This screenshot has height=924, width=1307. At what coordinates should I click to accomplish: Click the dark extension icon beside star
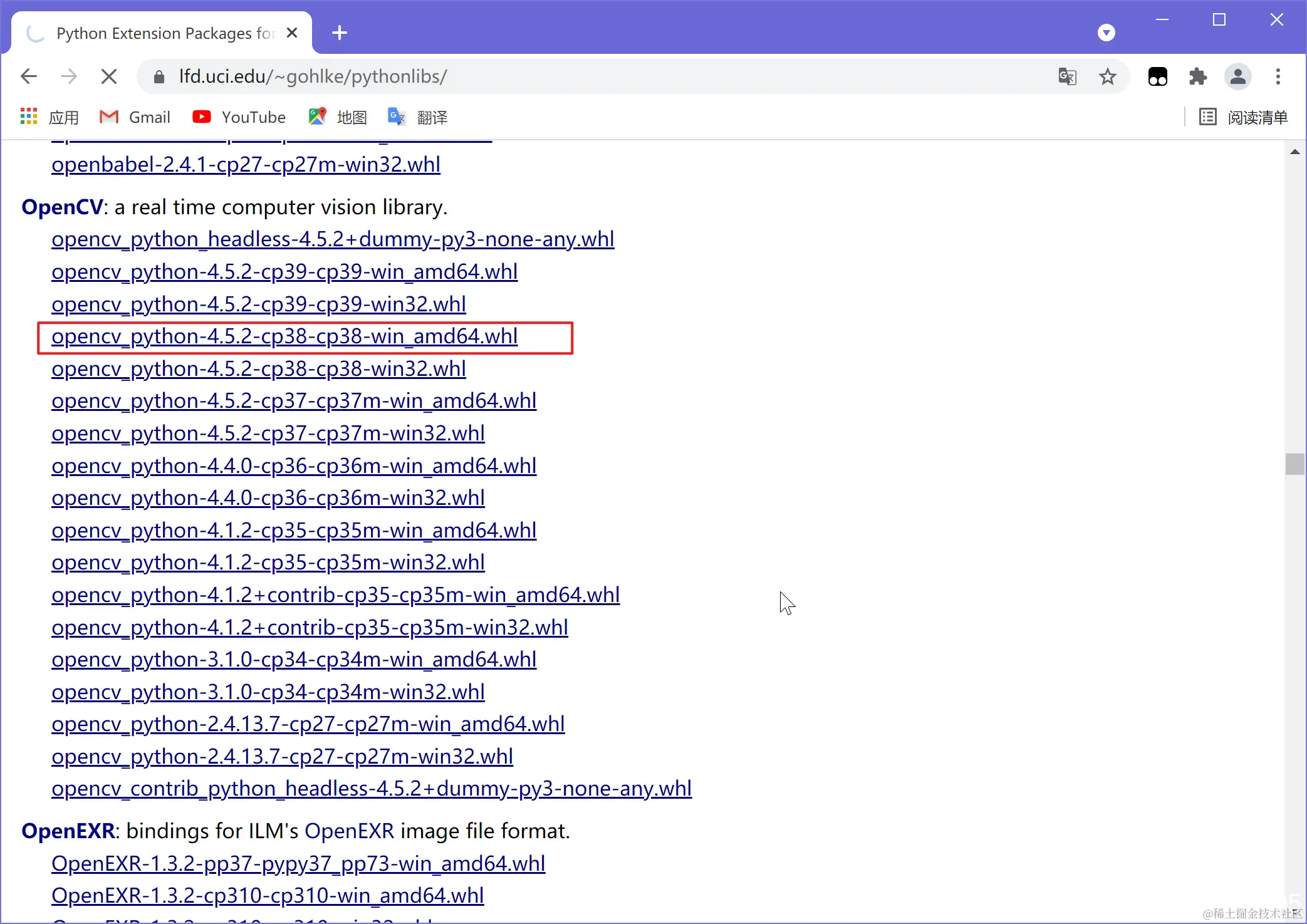click(x=1157, y=76)
